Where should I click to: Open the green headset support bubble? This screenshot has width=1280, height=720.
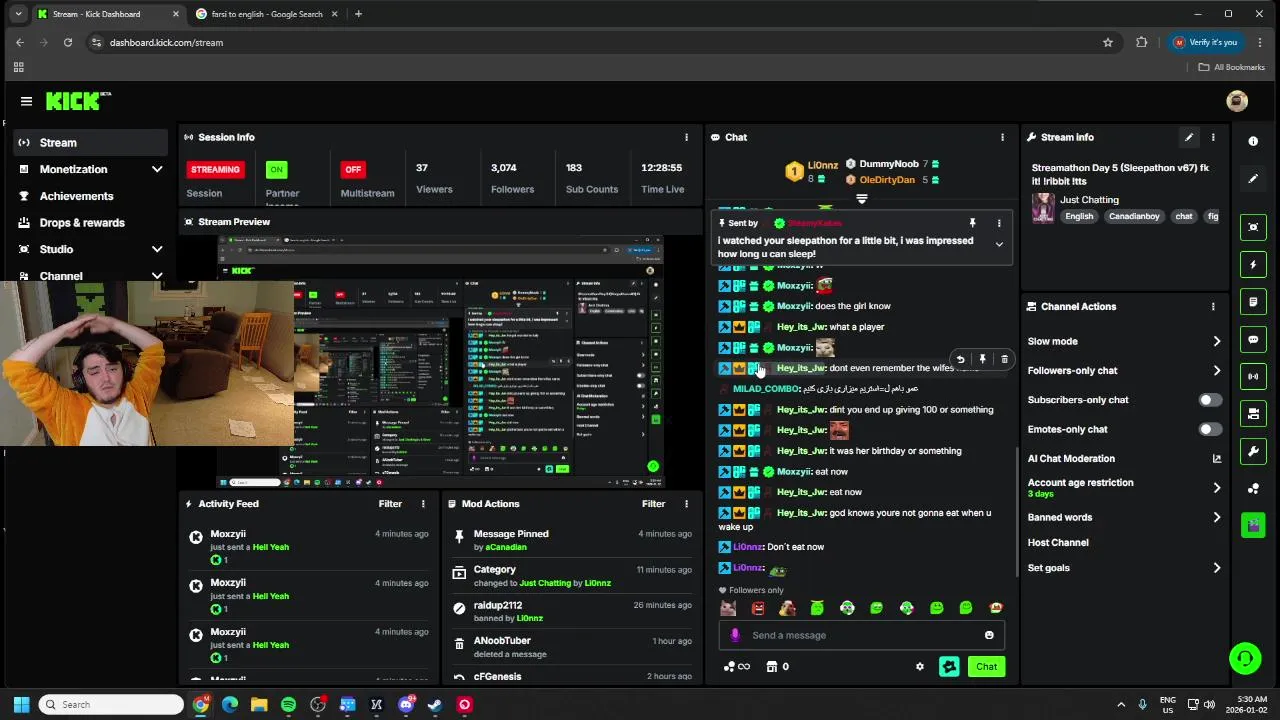coord(1245,659)
